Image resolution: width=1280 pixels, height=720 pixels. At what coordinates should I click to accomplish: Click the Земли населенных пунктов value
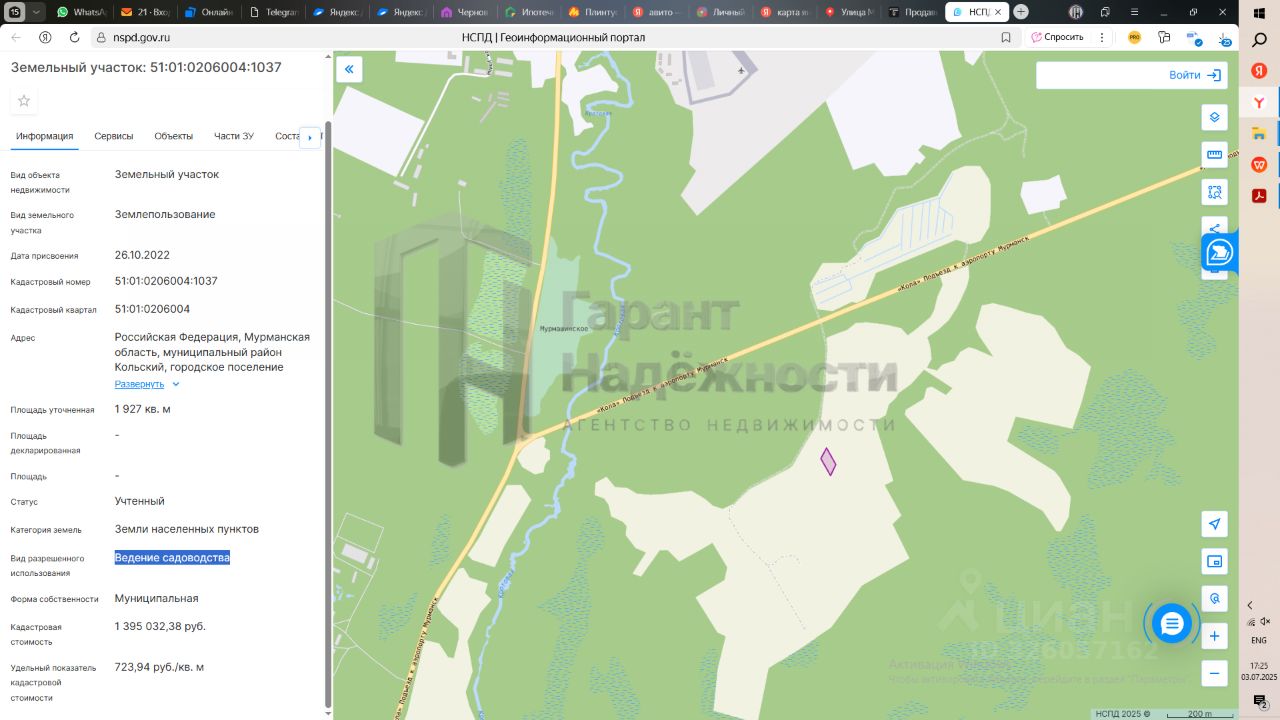pyautogui.click(x=187, y=529)
